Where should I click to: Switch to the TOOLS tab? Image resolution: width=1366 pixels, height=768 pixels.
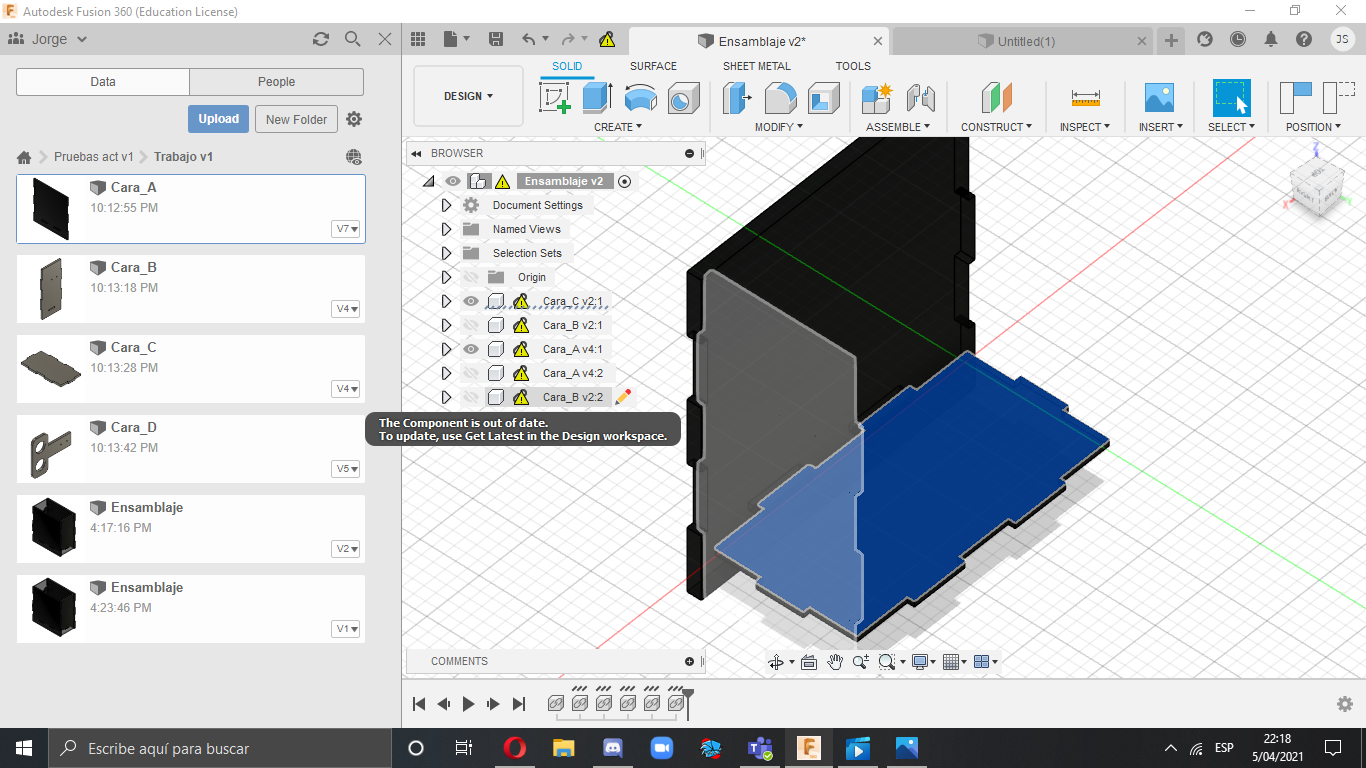[x=853, y=66]
